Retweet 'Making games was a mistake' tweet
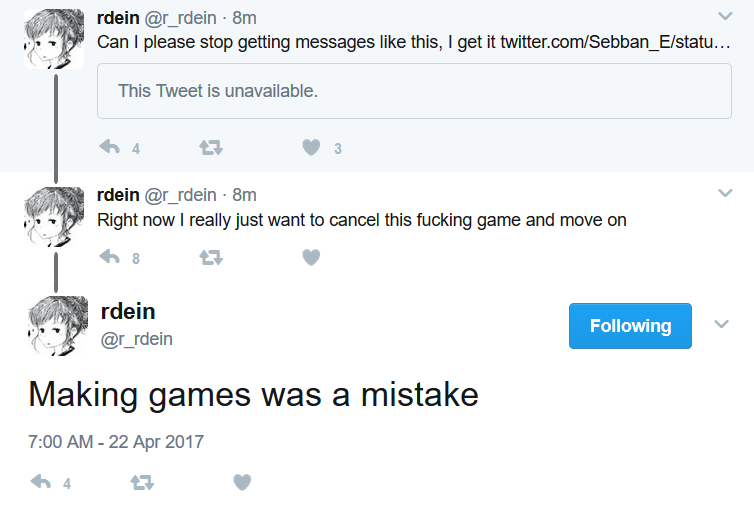Screen dimensions: 754x507 coord(142,482)
